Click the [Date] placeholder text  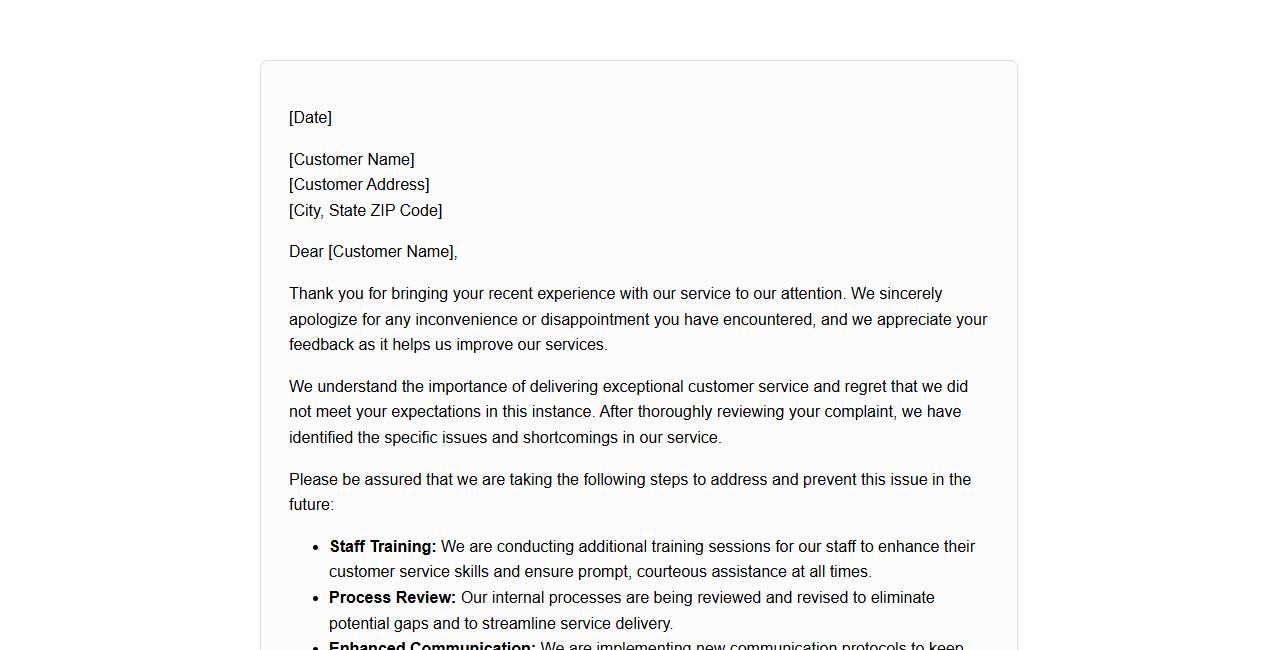point(310,118)
